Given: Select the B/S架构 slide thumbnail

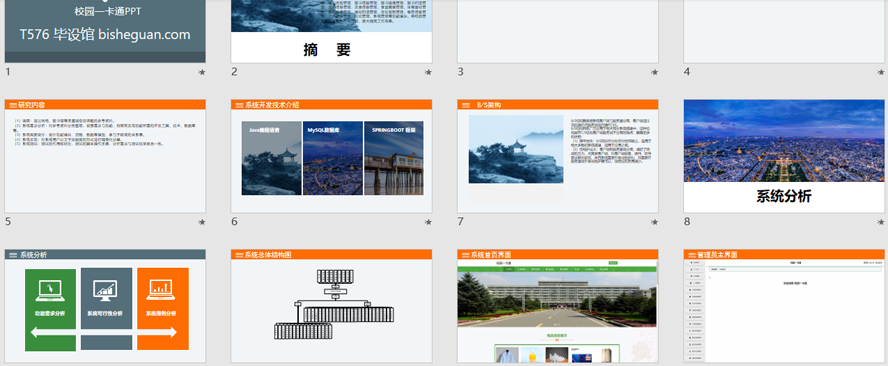Looking at the screenshot, I should tap(558, 156).
